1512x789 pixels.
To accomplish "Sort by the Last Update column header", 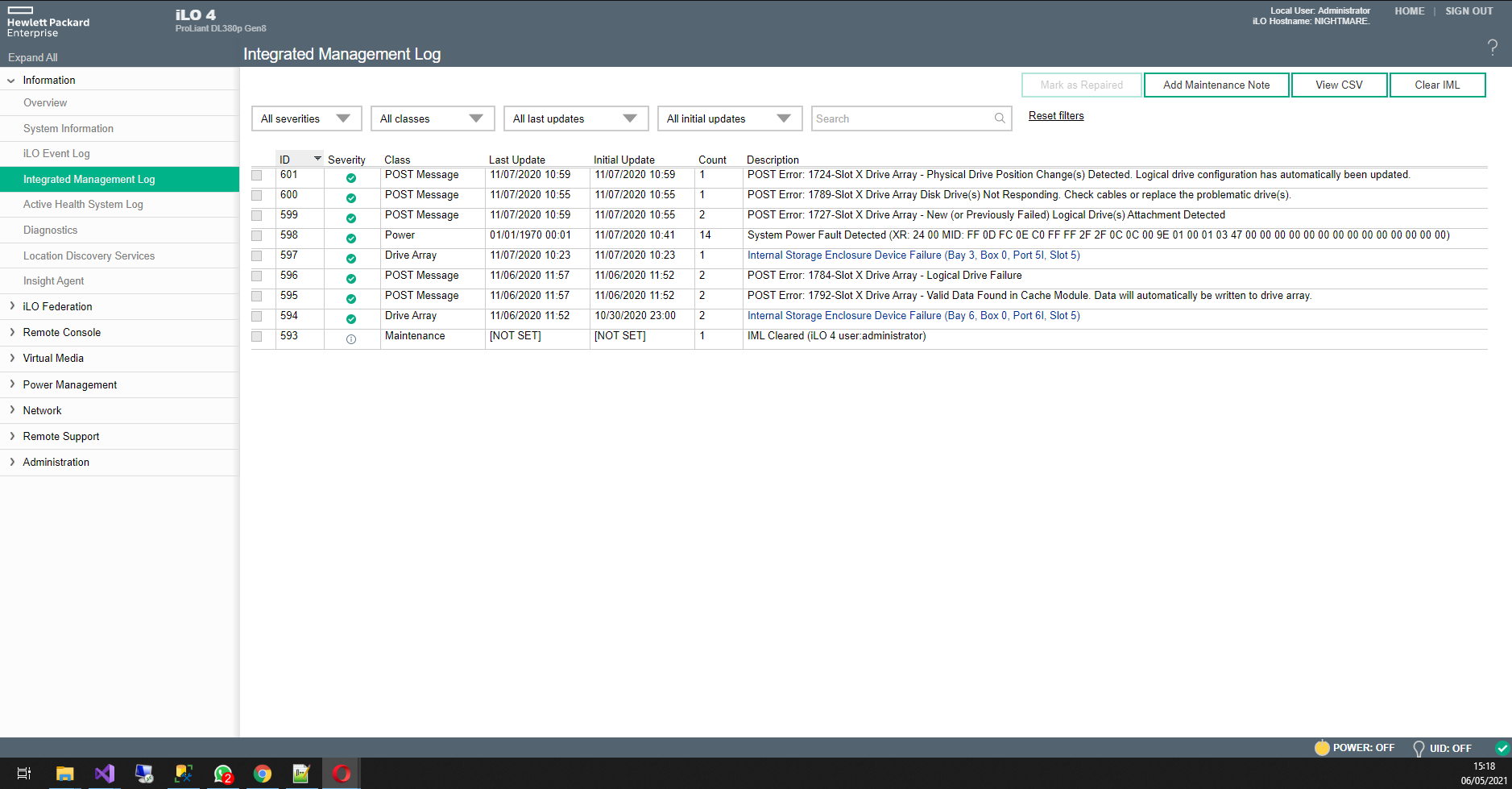I will pos(517,160).
